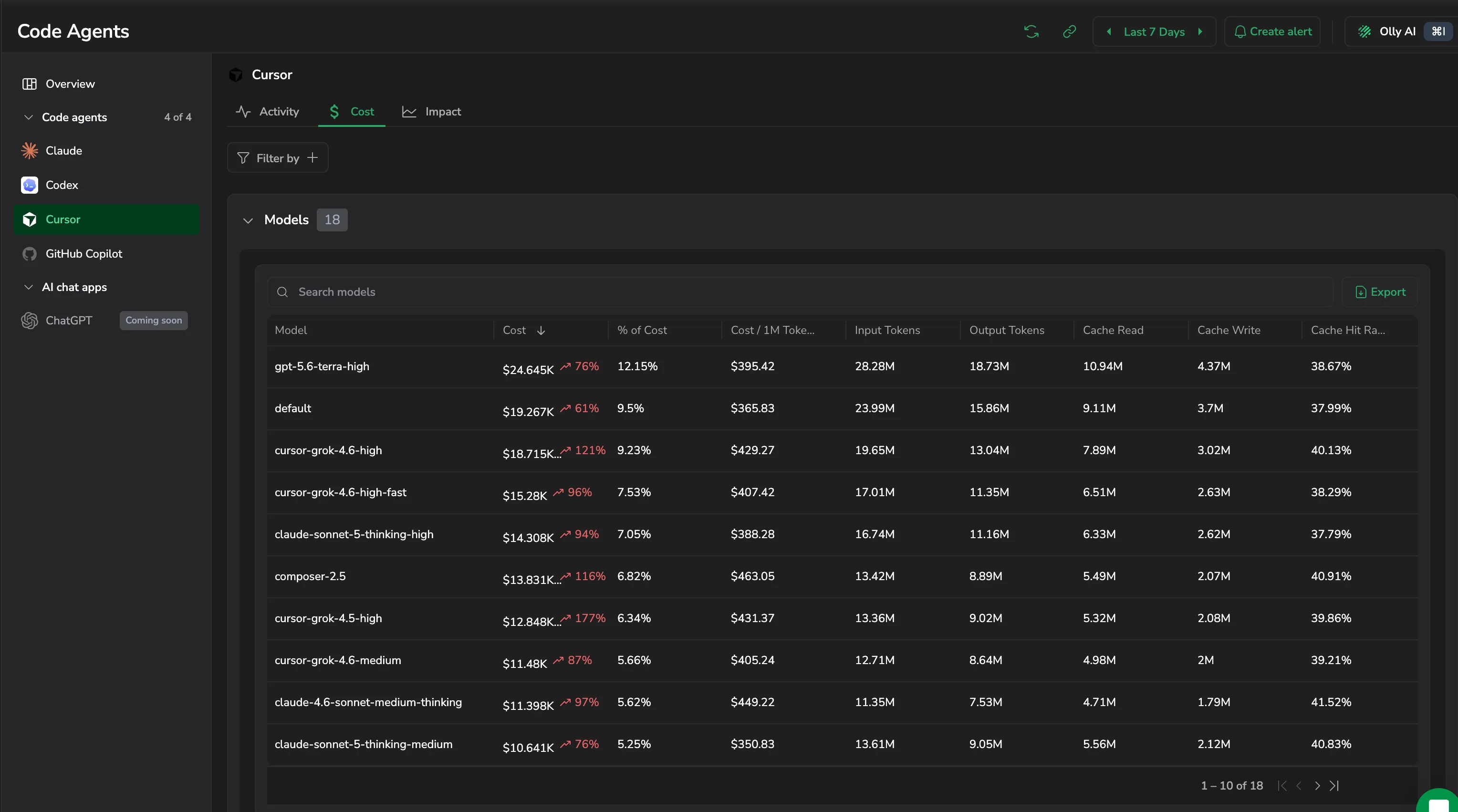Go to next time range arrow
The height and width of the screenshot is (812, 1458).
[x=1200, y=31]
